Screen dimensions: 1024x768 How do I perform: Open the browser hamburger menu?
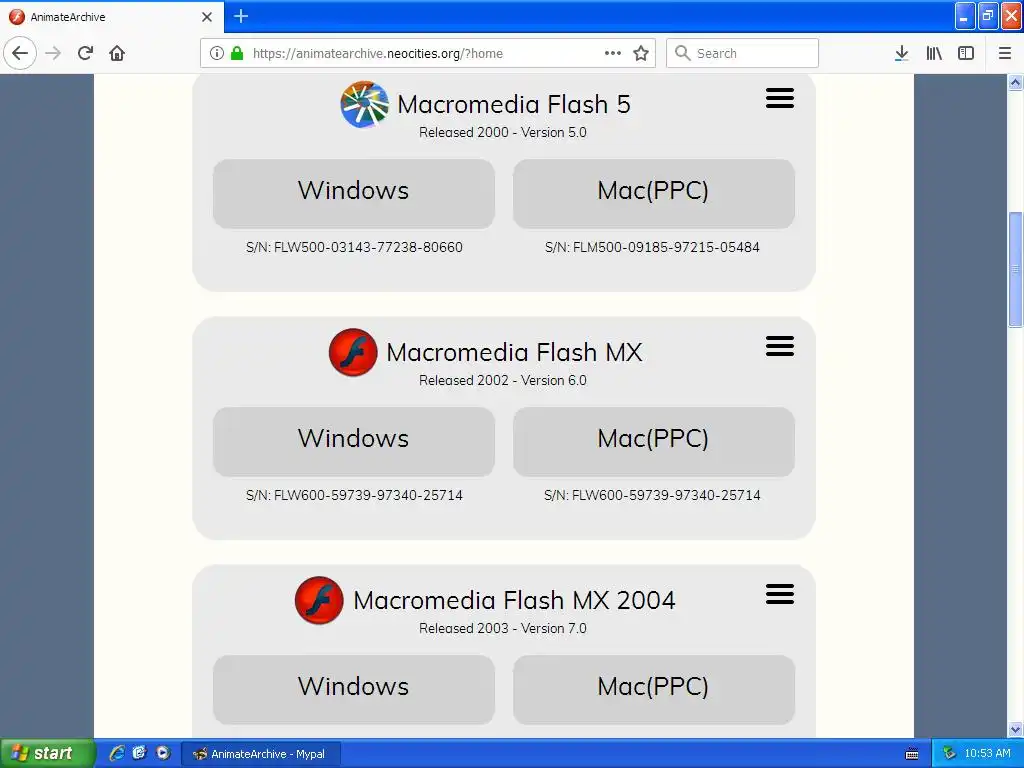click(x=1005, y=53)
